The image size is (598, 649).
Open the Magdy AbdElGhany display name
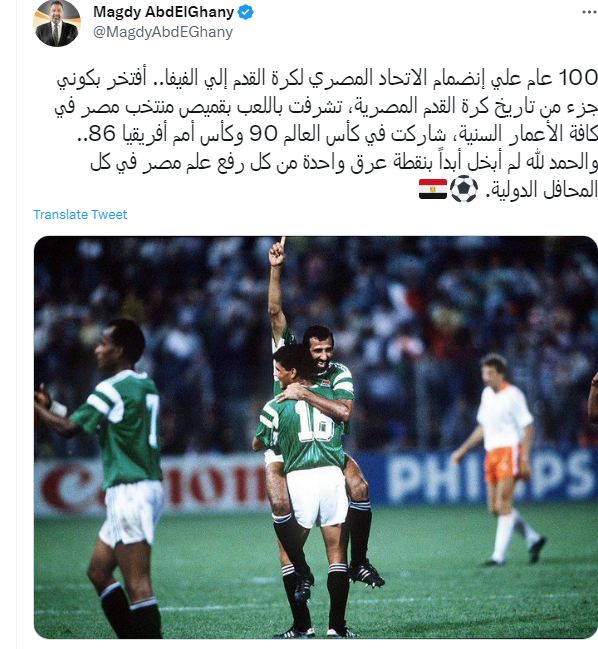click(163, 12)
